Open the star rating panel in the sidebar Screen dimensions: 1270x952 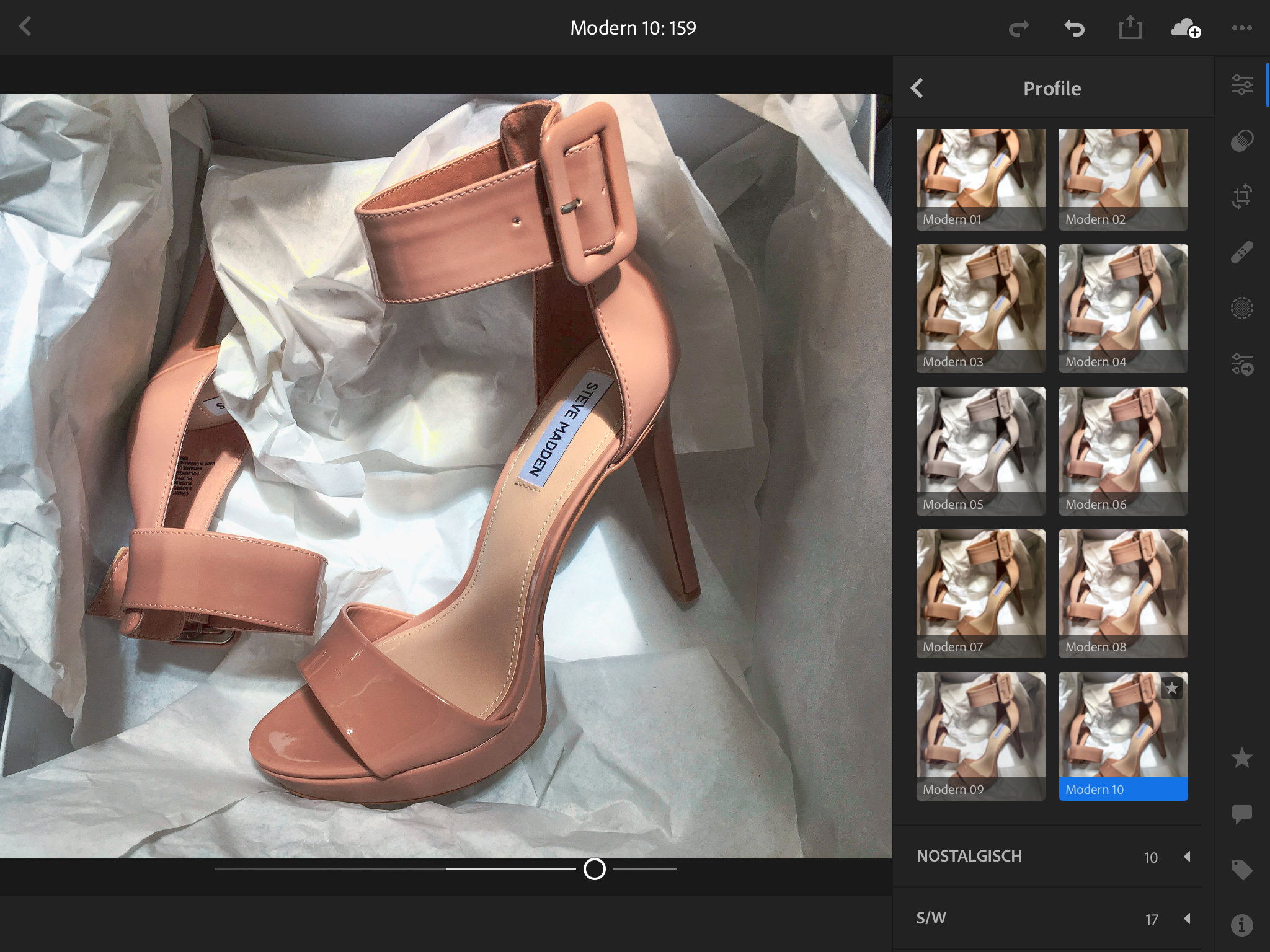(x=1241, y=758)
